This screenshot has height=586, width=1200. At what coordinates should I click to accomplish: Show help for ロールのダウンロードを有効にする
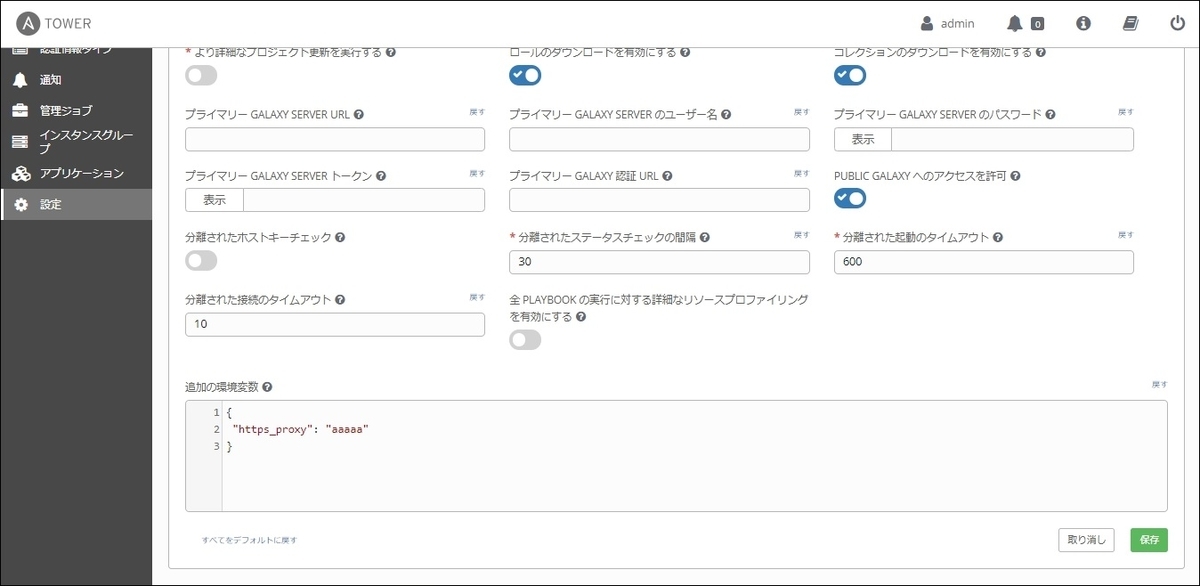point(685,52)
